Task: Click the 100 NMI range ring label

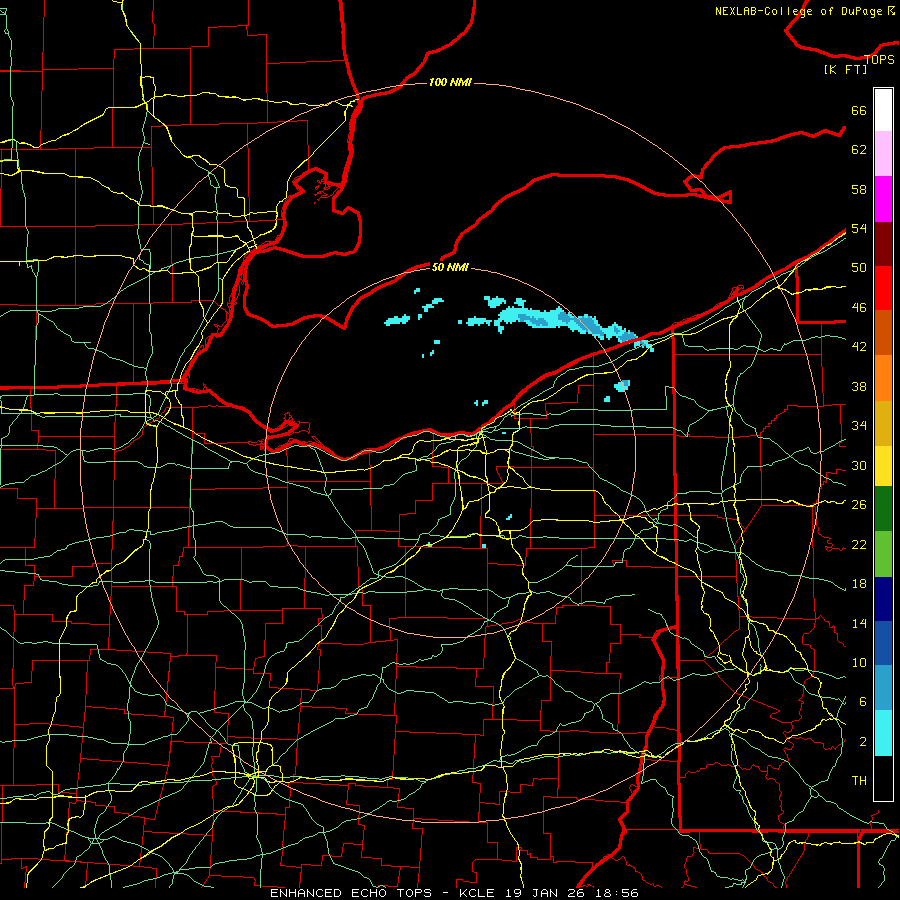Action: [x=450, y=83]
